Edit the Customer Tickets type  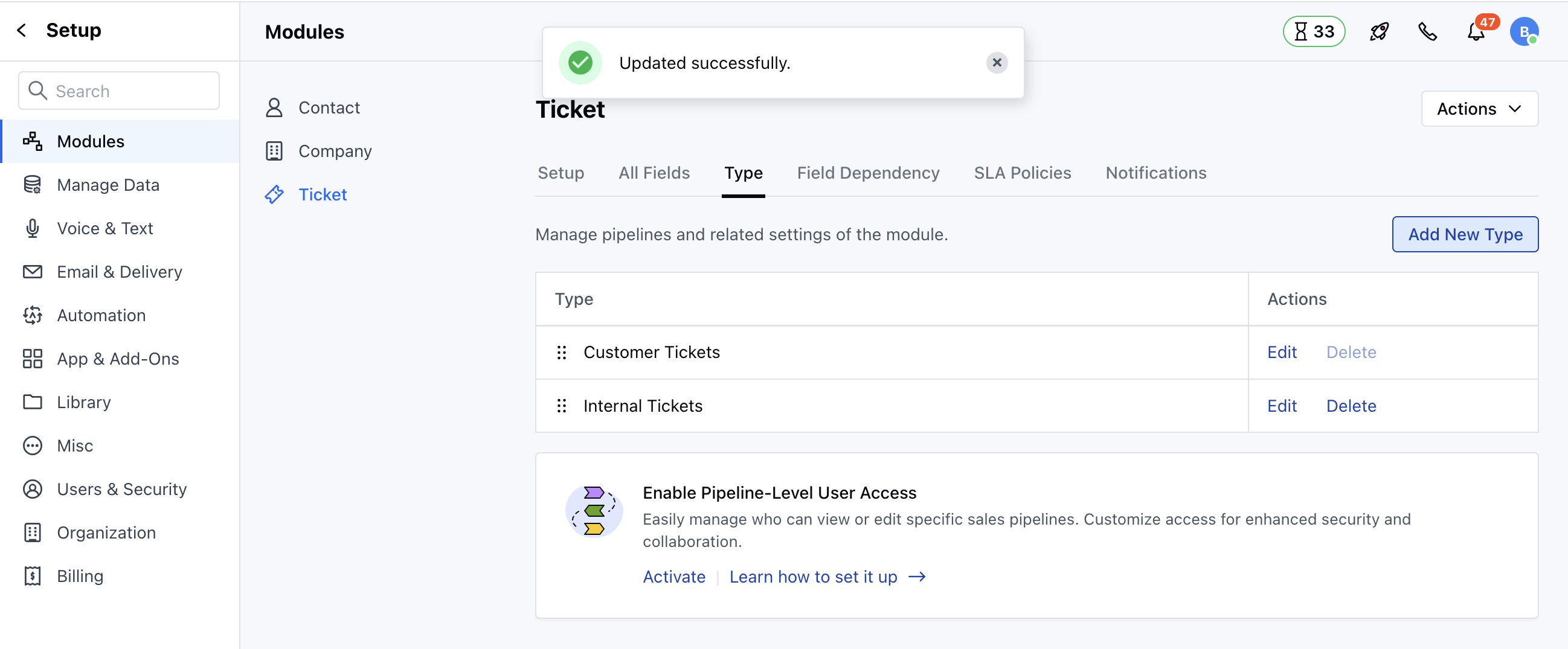(1281, 352)
